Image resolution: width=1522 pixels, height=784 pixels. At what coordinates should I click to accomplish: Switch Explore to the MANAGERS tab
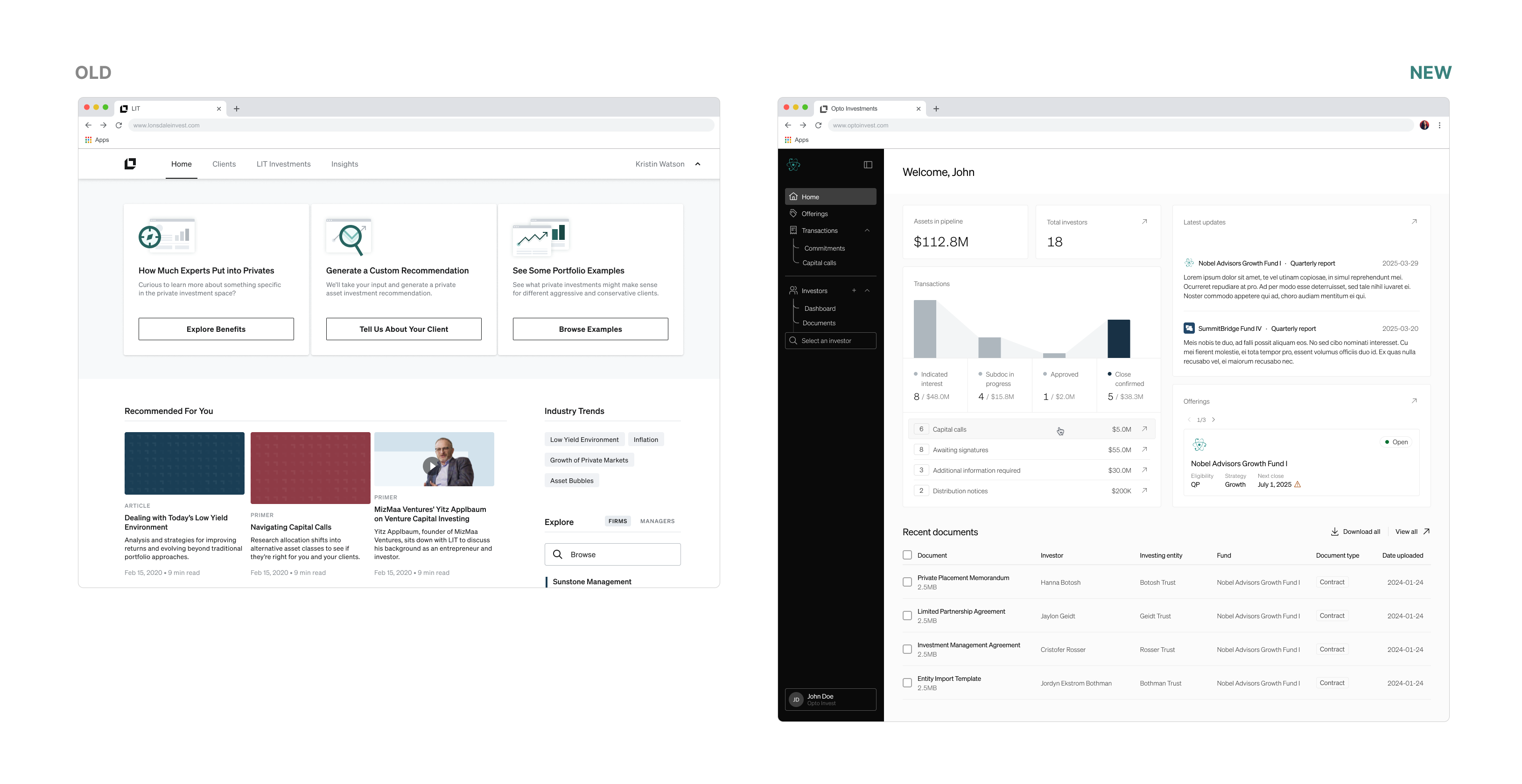pyautogui.click(x=657, y=520)
